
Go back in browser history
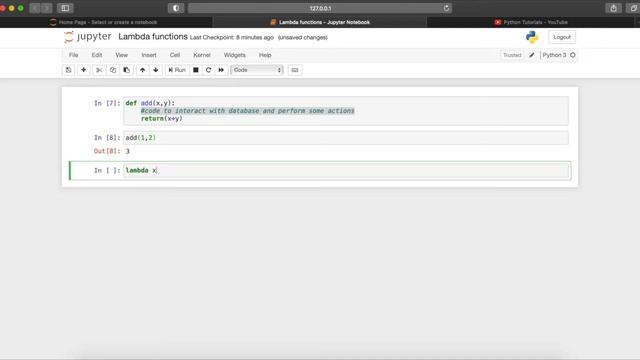click(x=35, y=8)
